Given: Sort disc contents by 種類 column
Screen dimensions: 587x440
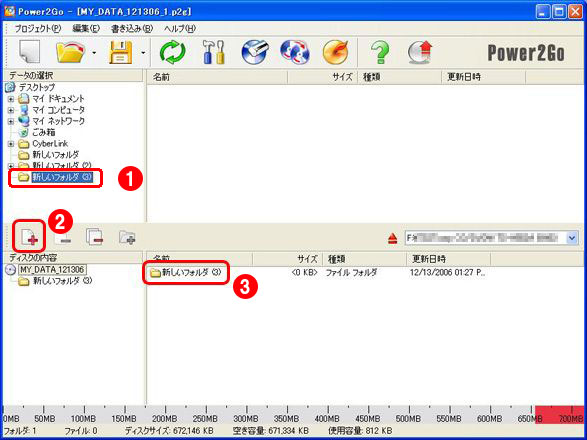Looking at the screenshot, I should pos(364,259).
